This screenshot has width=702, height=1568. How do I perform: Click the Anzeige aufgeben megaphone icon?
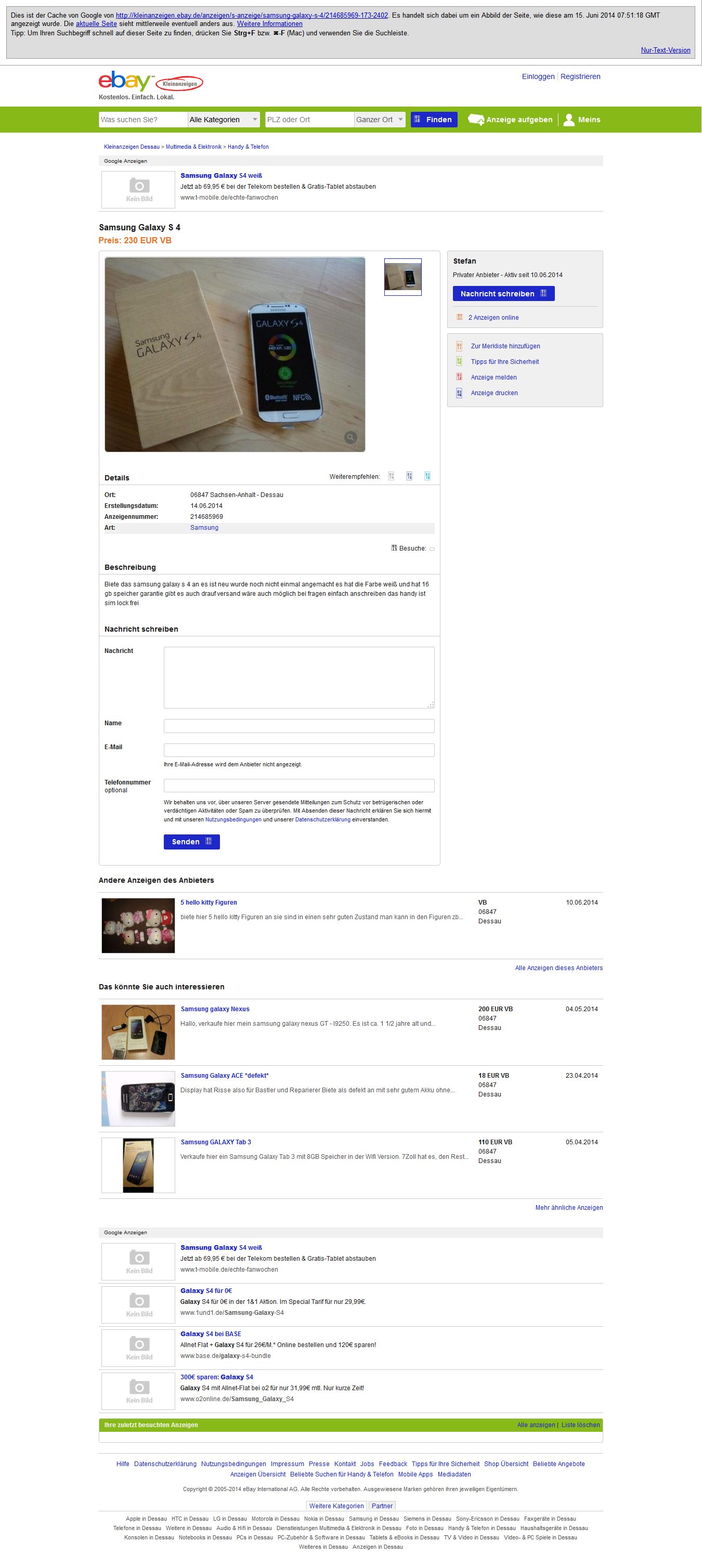(475, 120)
